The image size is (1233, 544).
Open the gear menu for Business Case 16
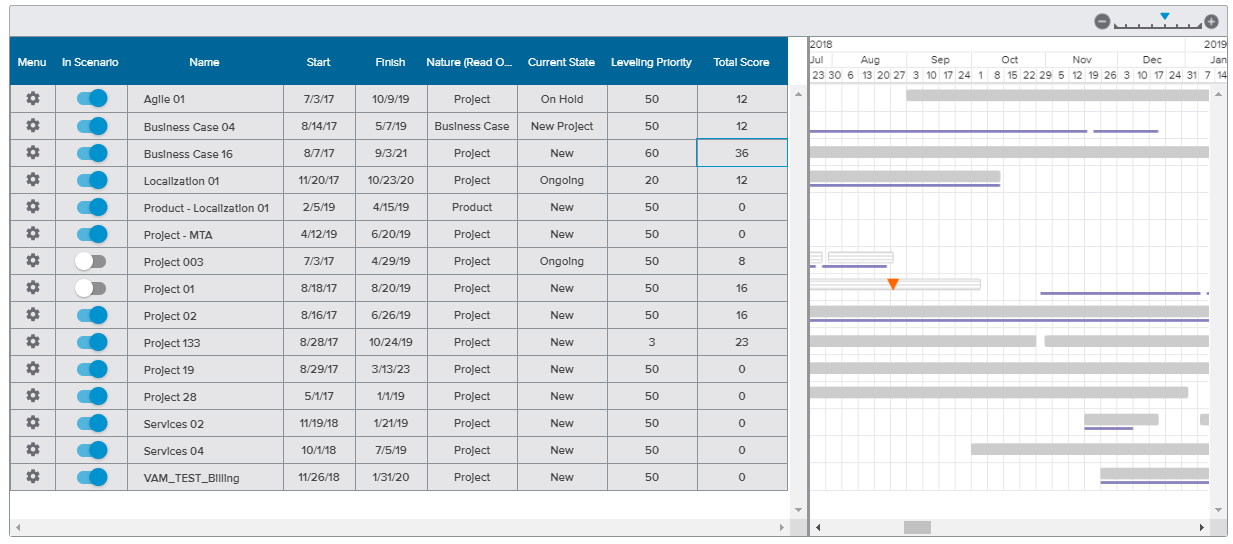pos(32,152)
